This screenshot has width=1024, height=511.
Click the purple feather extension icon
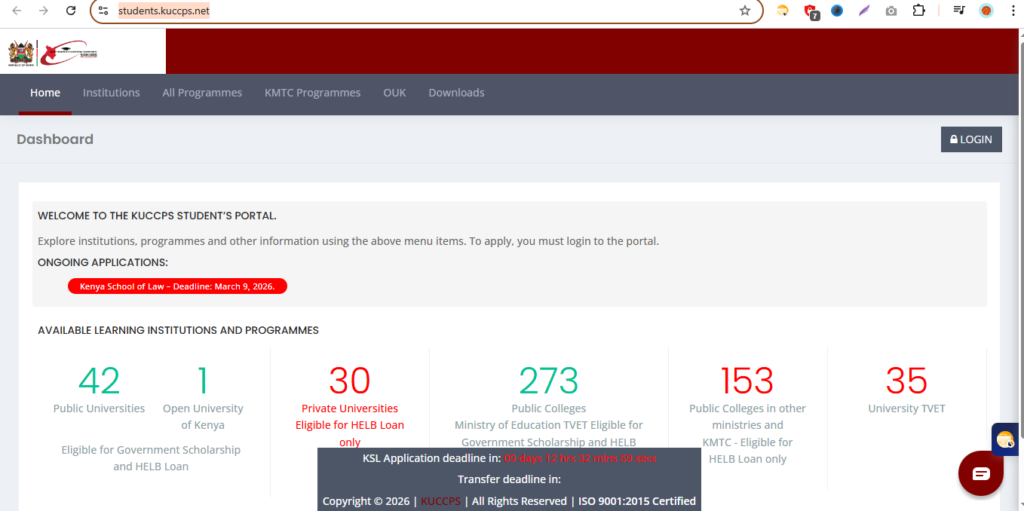click(864, 11)
